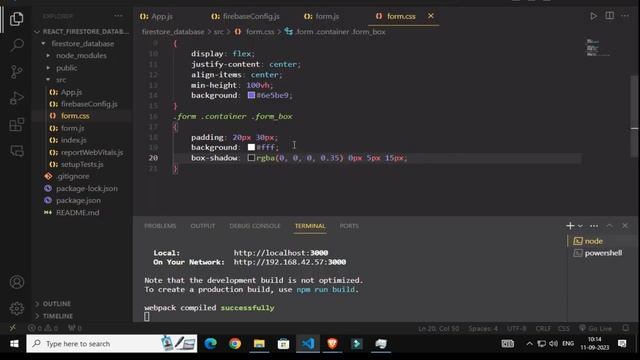Open Run and Debug view

coord(16,98)
